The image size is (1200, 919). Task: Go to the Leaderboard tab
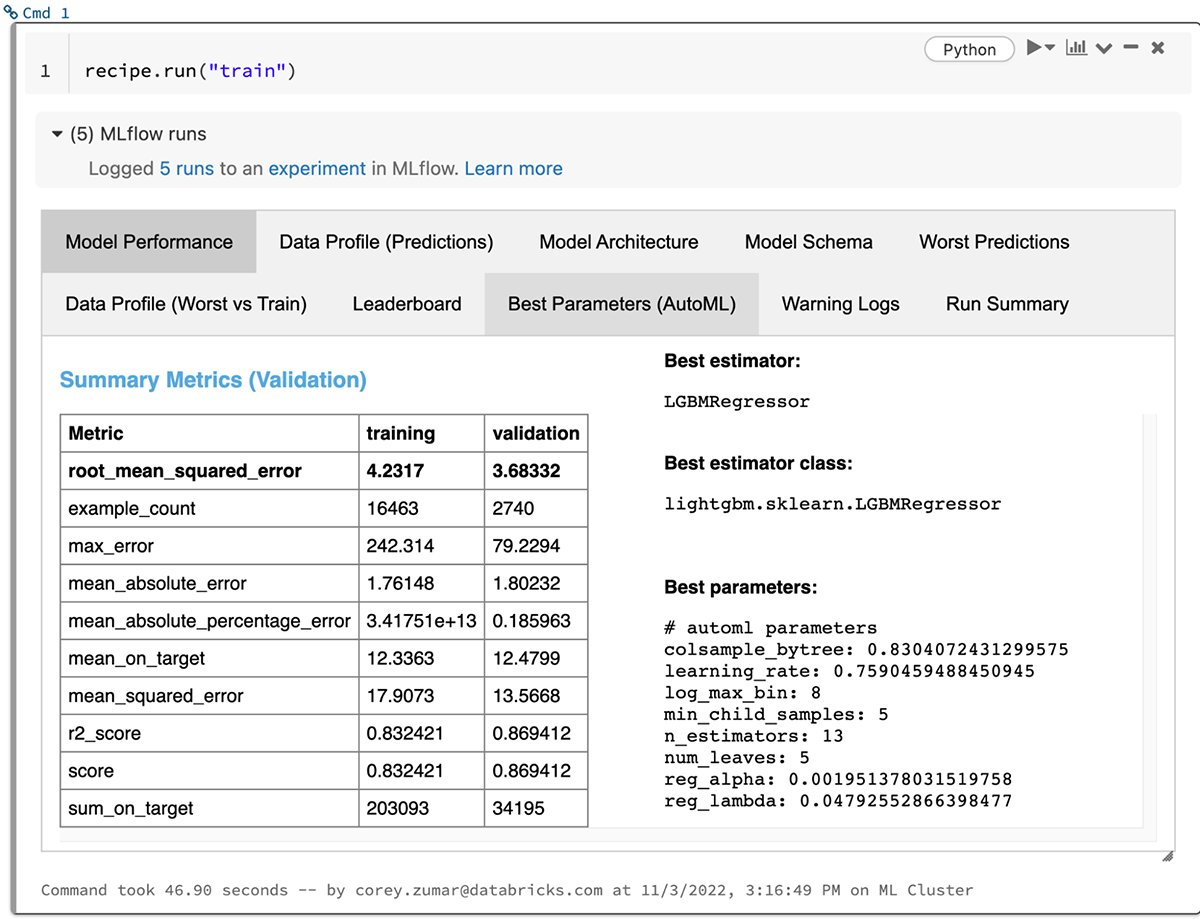click(407, 304)
